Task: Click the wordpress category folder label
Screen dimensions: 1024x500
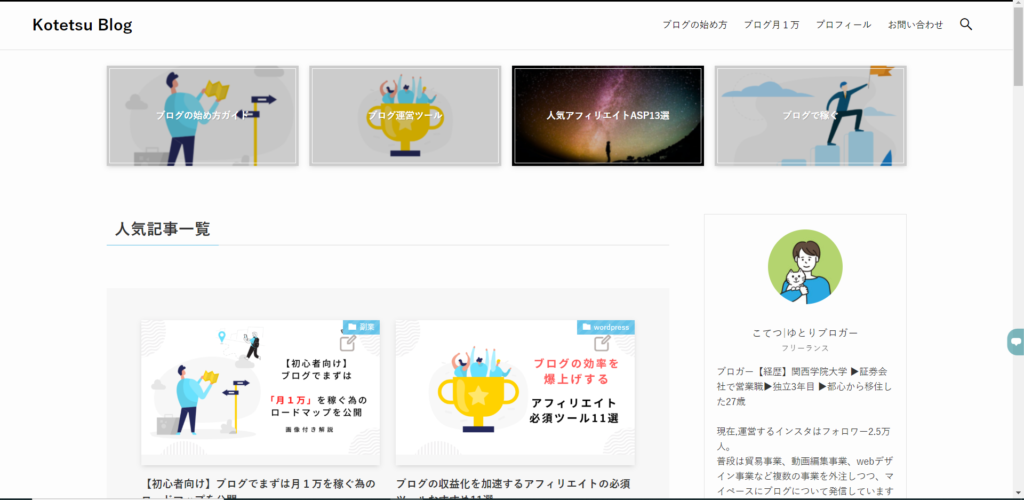Action: [x=606, y=327]
